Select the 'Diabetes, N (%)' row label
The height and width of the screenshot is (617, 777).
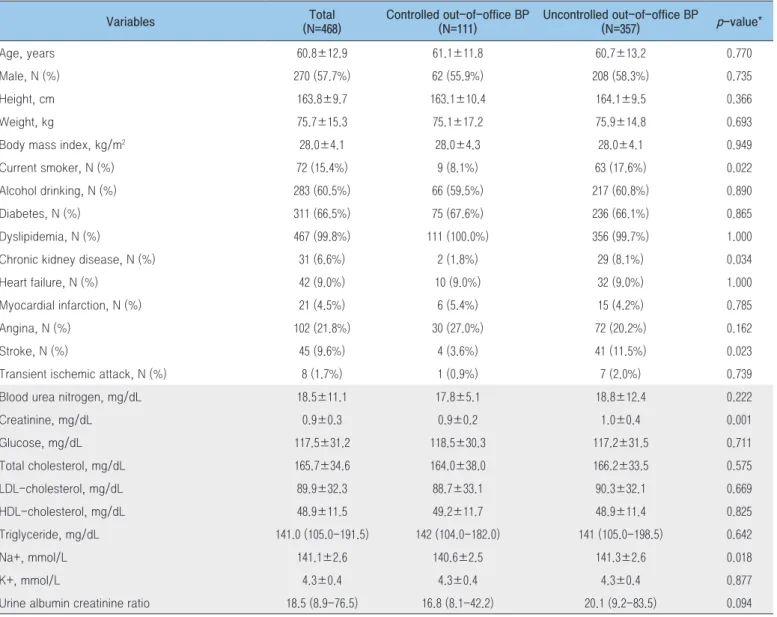tap(40, 214)
